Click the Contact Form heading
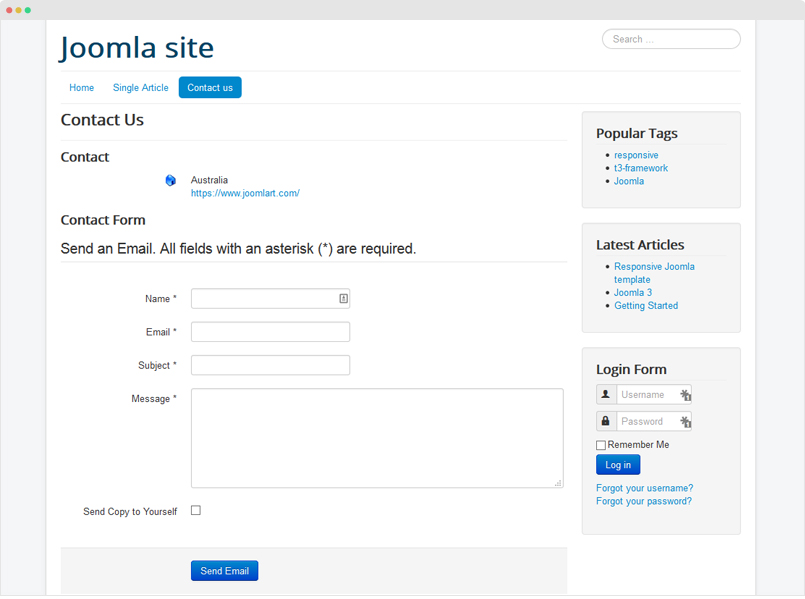 [103, 220]
